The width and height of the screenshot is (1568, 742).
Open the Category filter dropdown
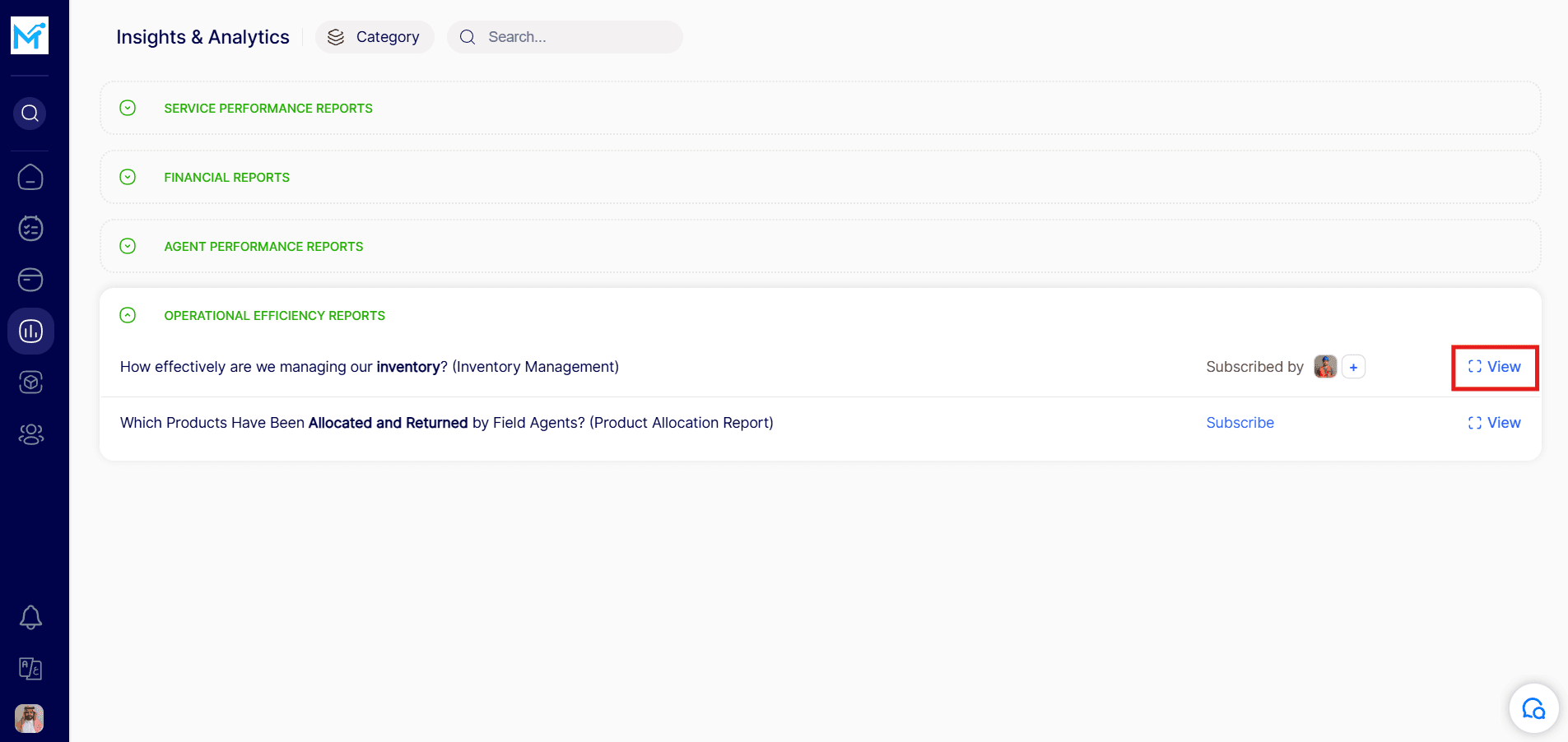(x=375, y=37)
